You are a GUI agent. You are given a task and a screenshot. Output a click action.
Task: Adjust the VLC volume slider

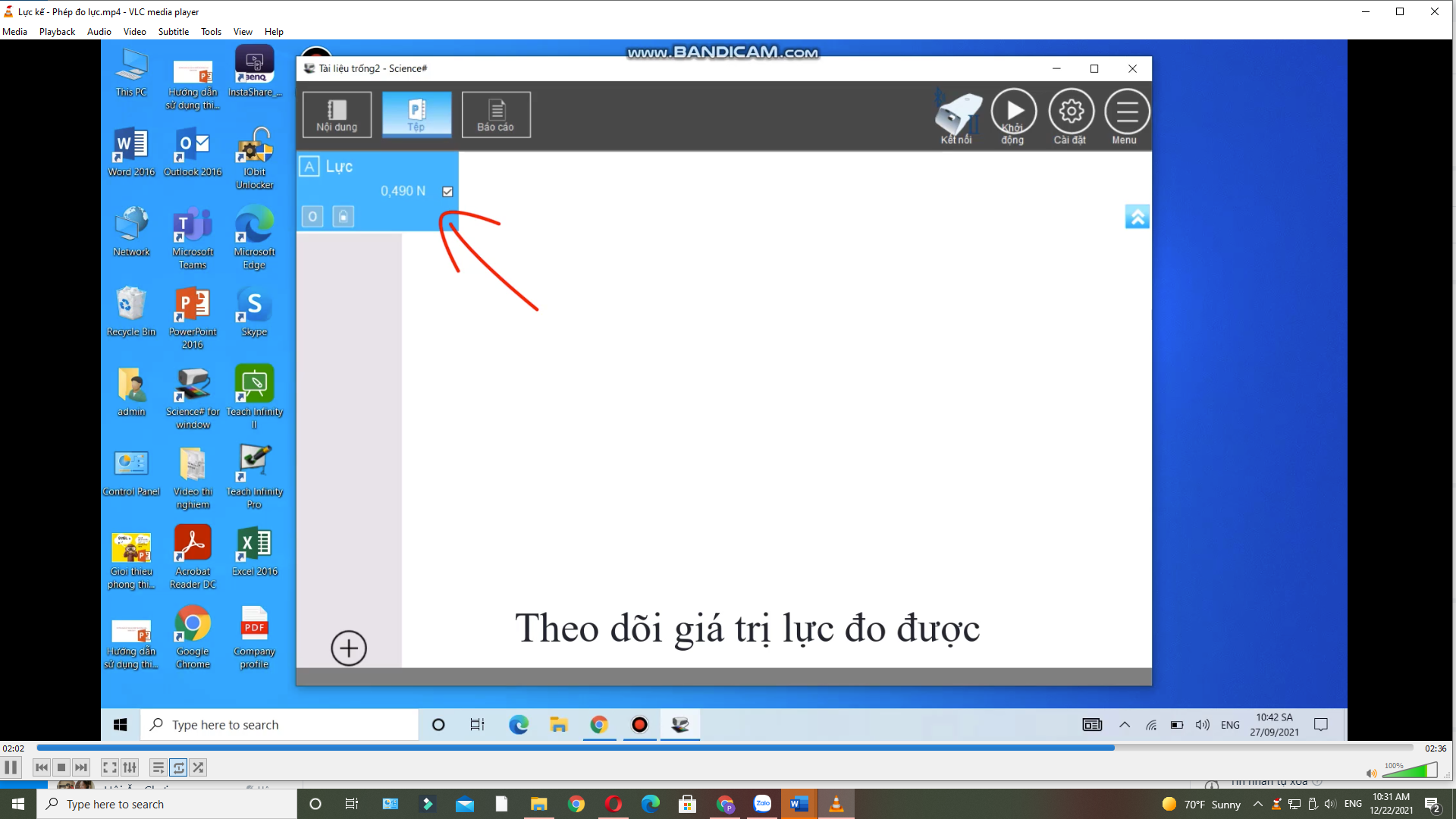1410,770
